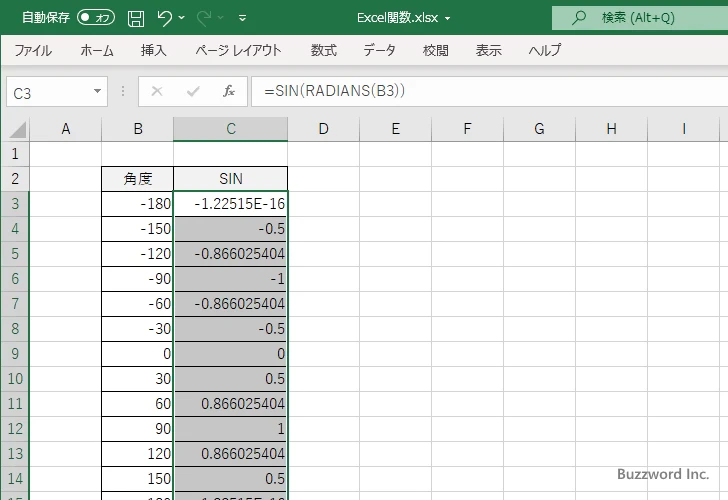Click angle cell with -30
This screenshot has height=500, width=728.
pos(137,329)
